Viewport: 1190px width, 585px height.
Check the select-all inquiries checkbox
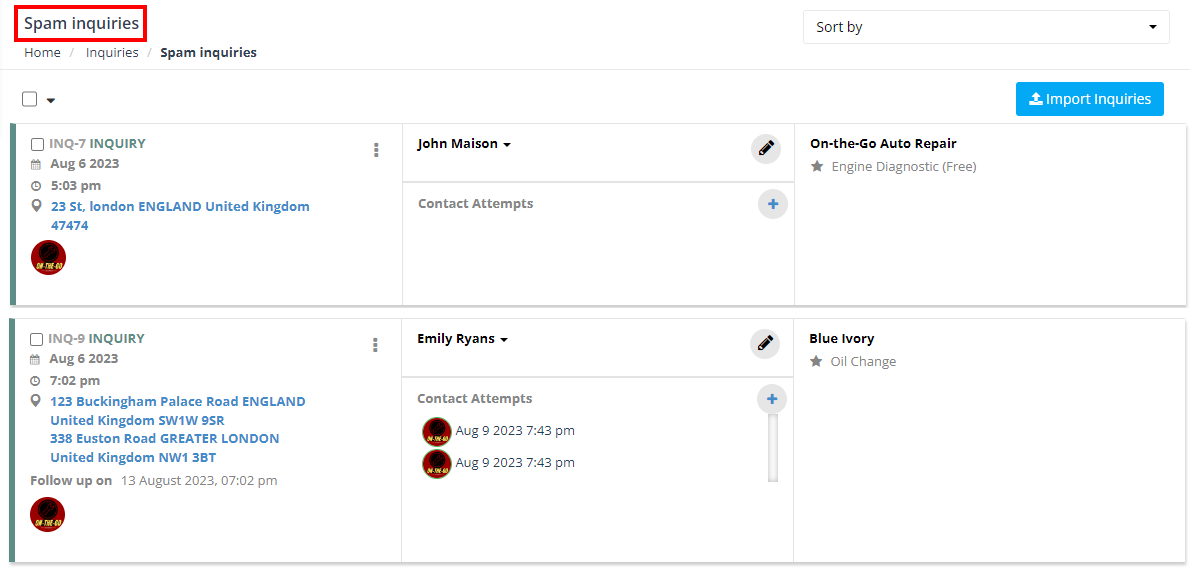coord(30,99)
